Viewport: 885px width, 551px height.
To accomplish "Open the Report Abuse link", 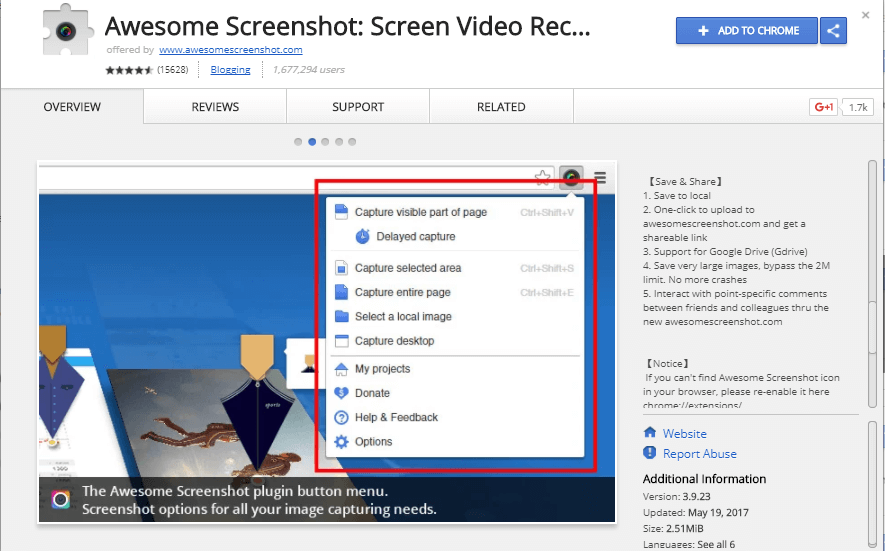I will click(700, 454).
